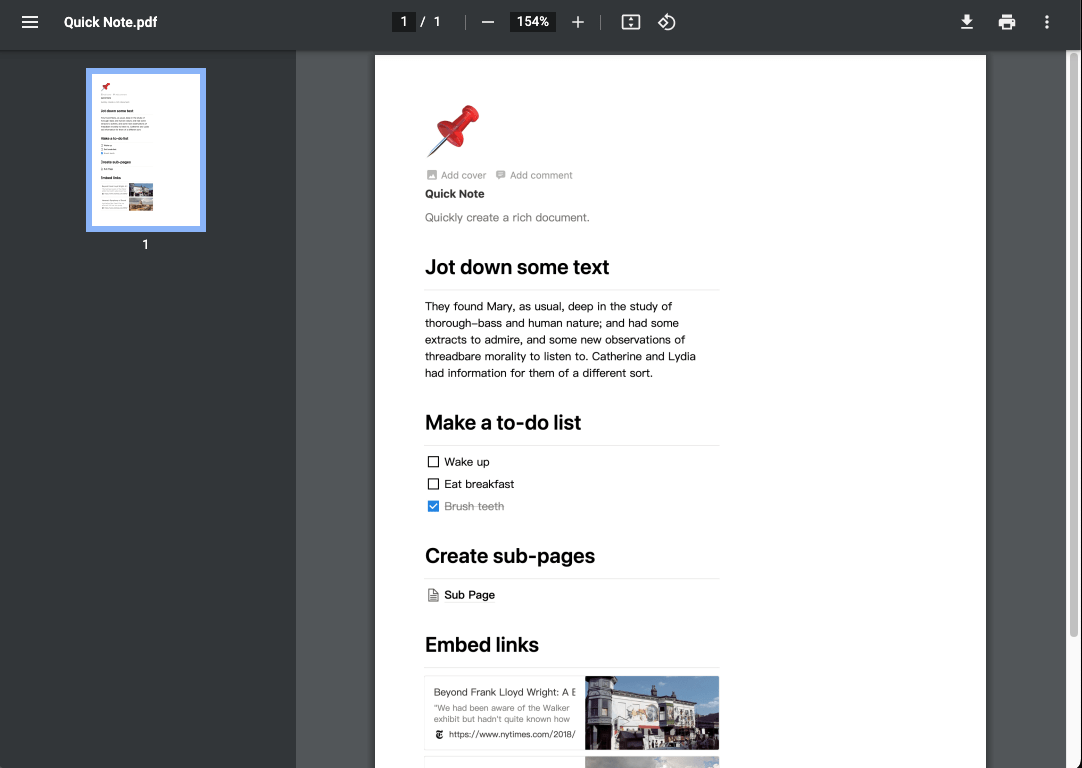Click the total page count '1' in toolbar
1082x768 pixels.
(437, 22)
